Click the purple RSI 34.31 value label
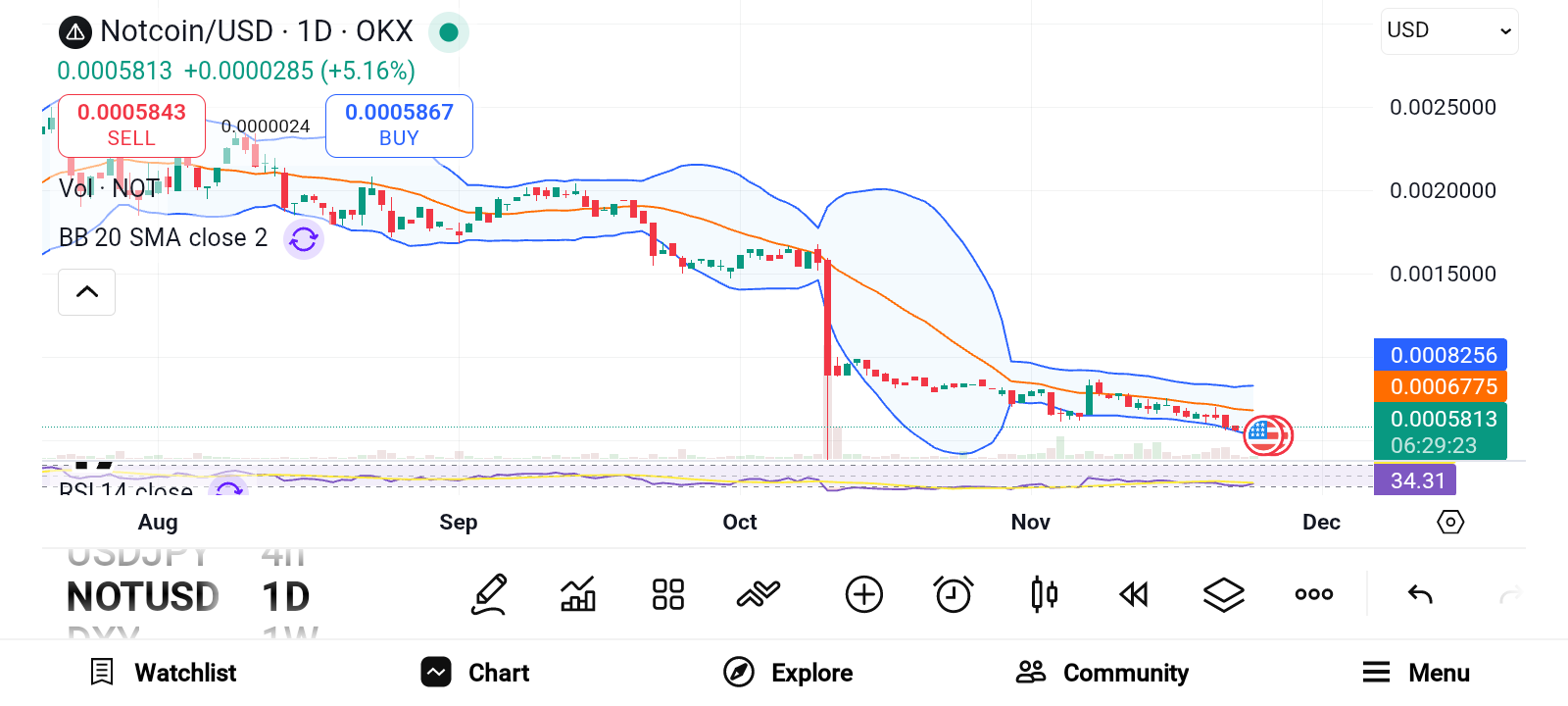Viewport: 1568px width, 706px height. 1415,480
